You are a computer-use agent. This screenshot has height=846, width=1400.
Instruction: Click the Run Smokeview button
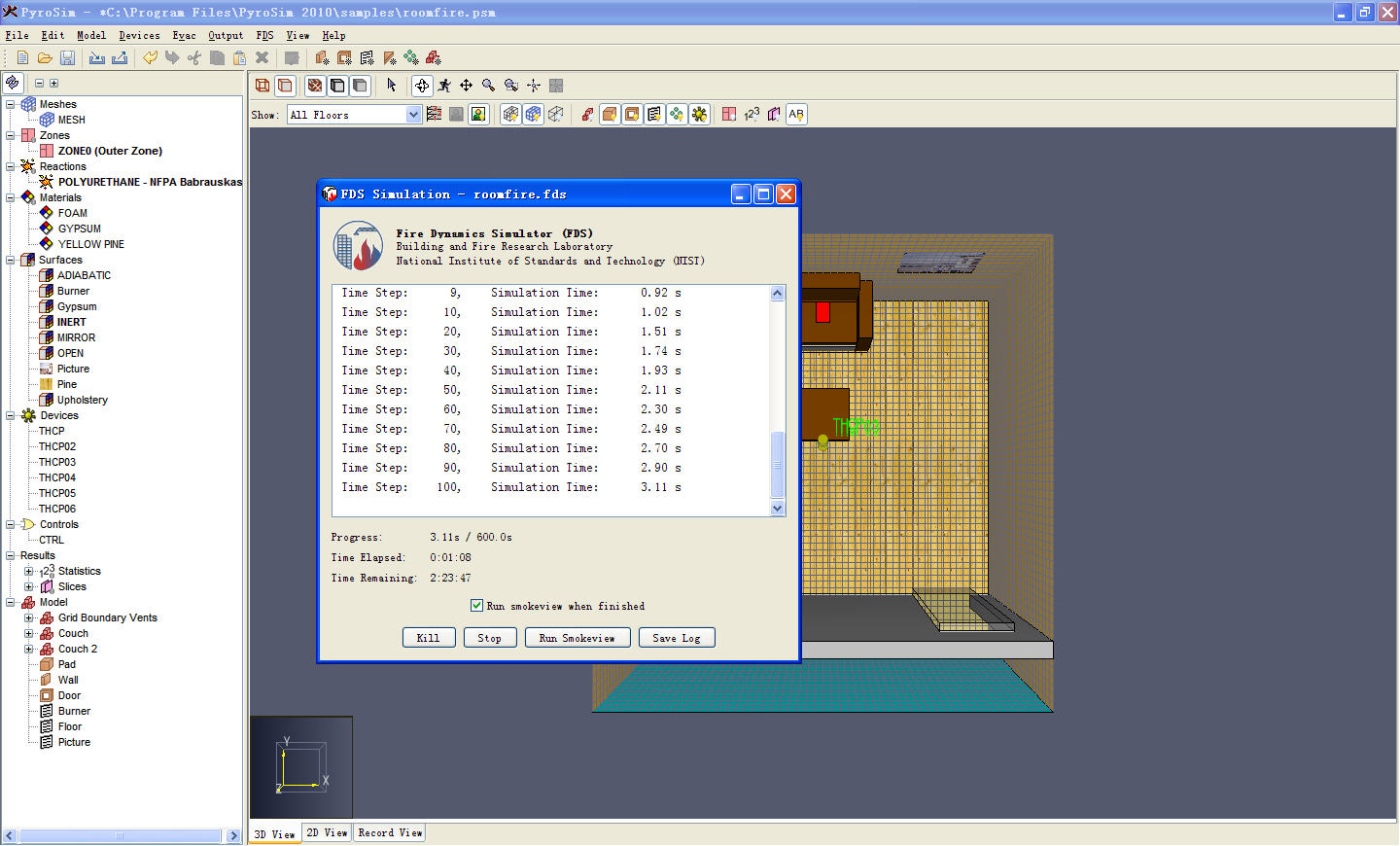tap(577, 638)
